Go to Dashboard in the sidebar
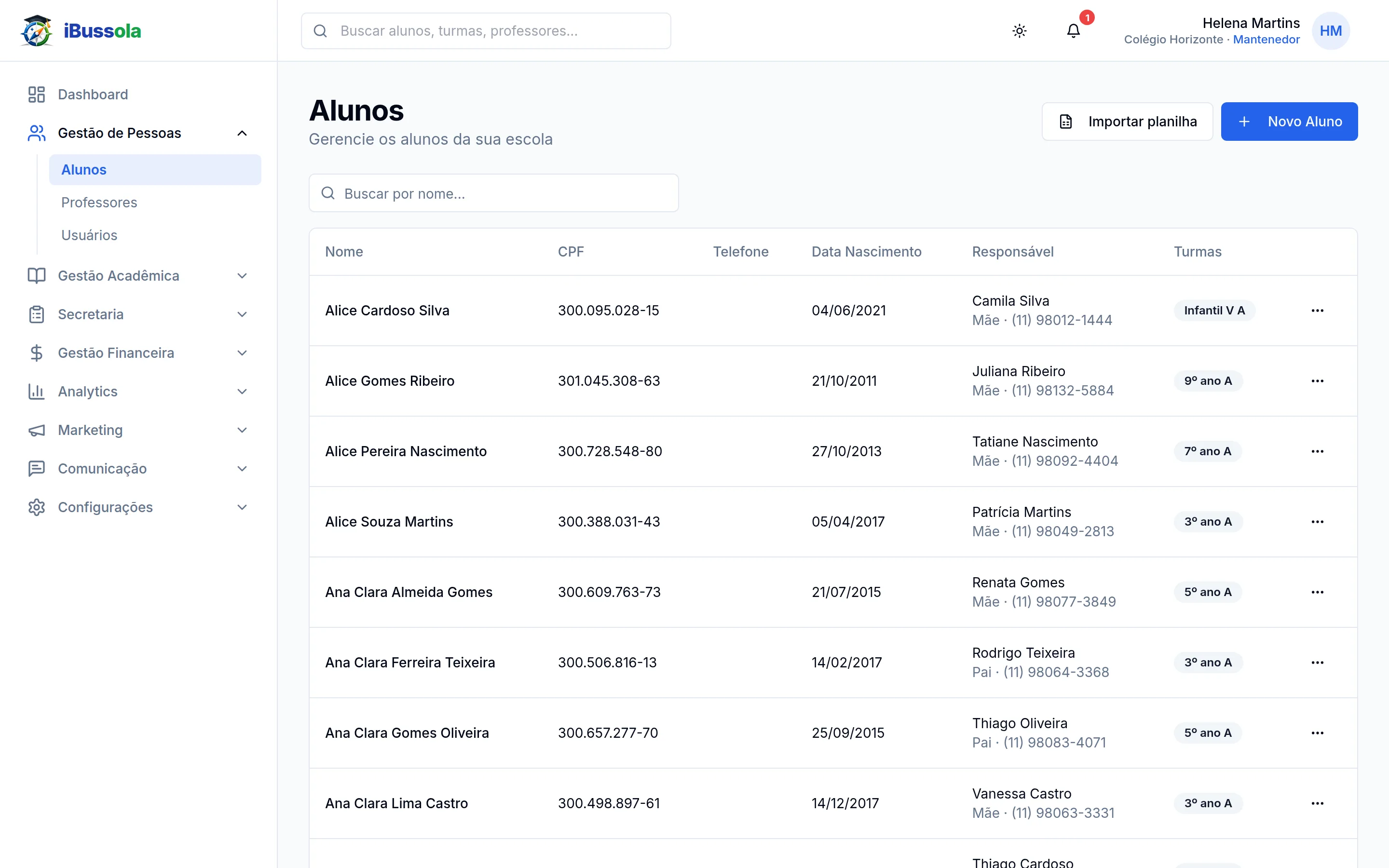Viewport: 1389px width, 868px height. pyautogui.click(x=138, y=94)
